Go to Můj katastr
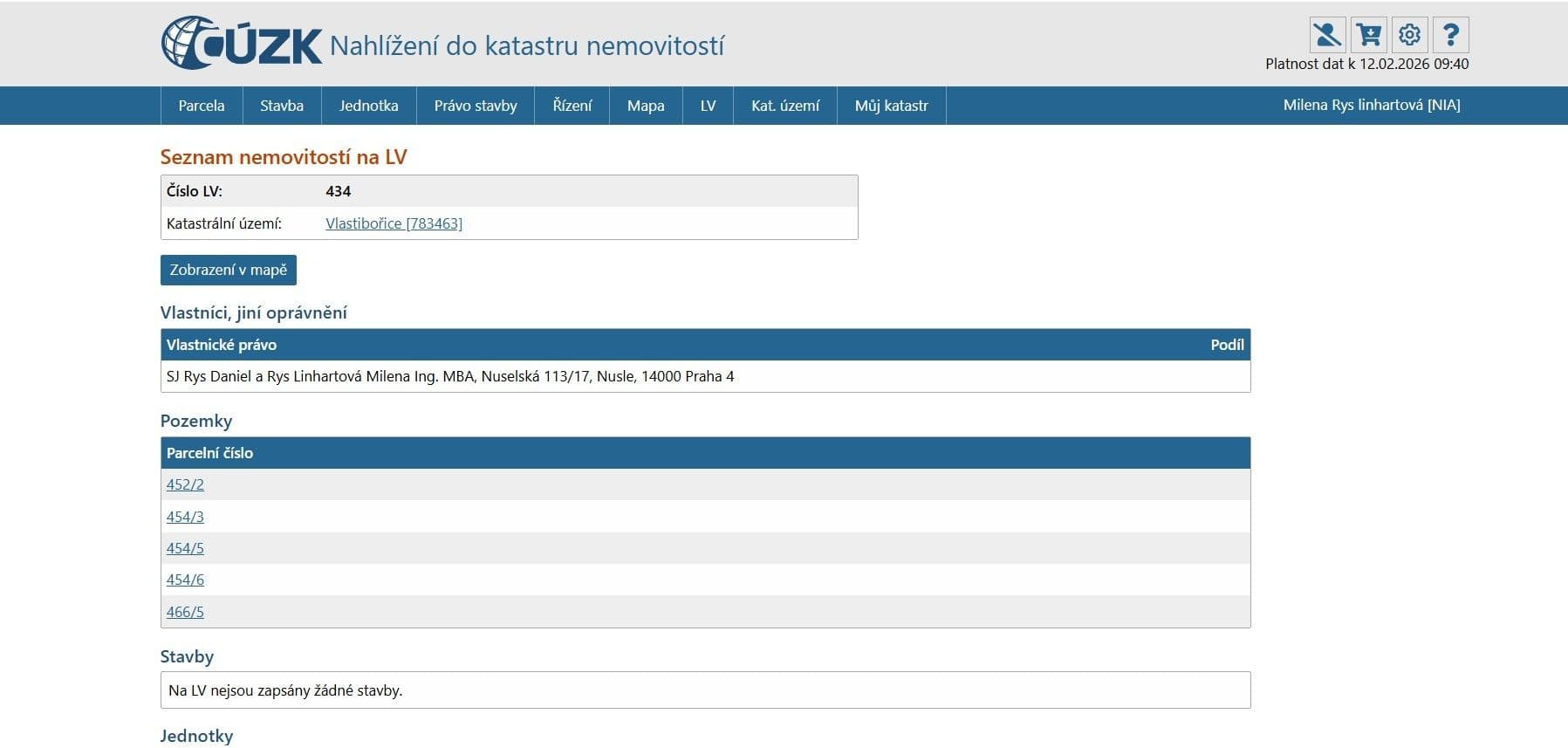The height and width of the screenshot is (748, 1568). click(891, 106)
